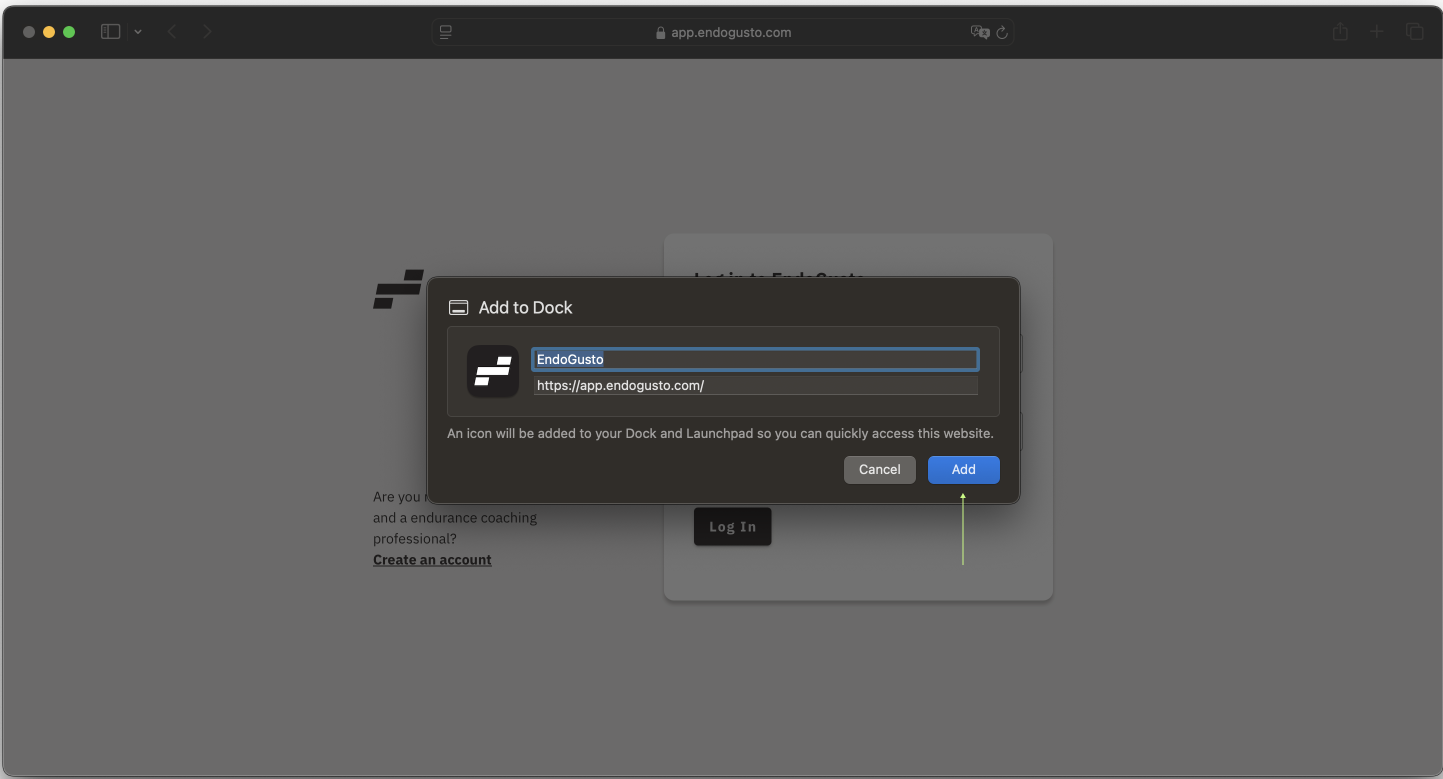Click the green fullscreen window button

69,32
